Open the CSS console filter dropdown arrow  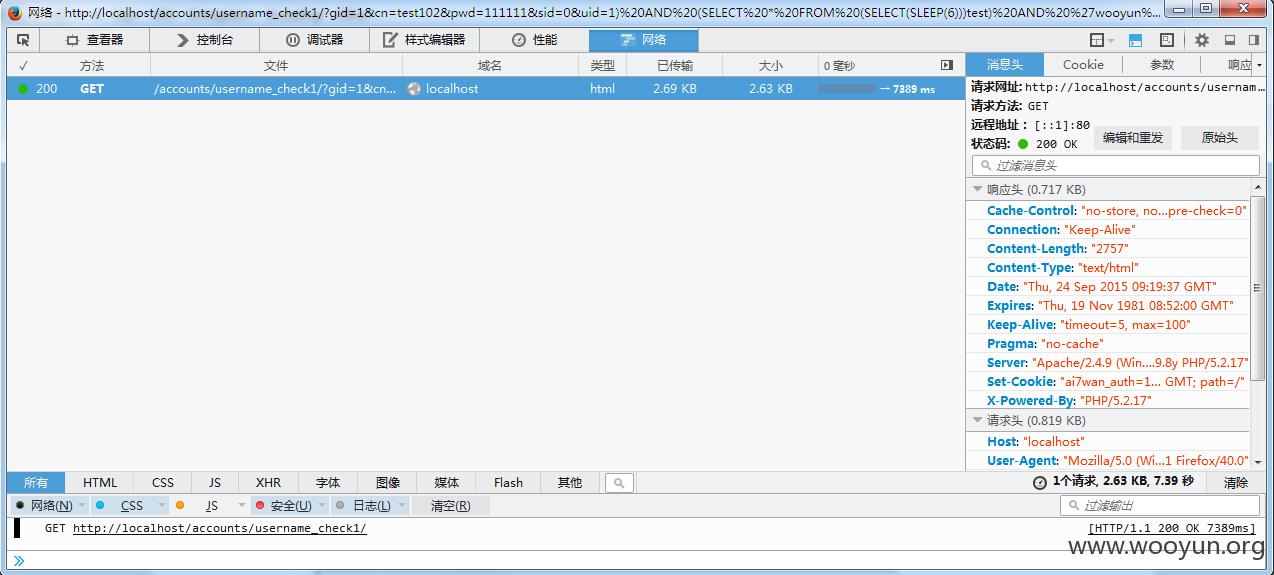[x=162, y=506]
